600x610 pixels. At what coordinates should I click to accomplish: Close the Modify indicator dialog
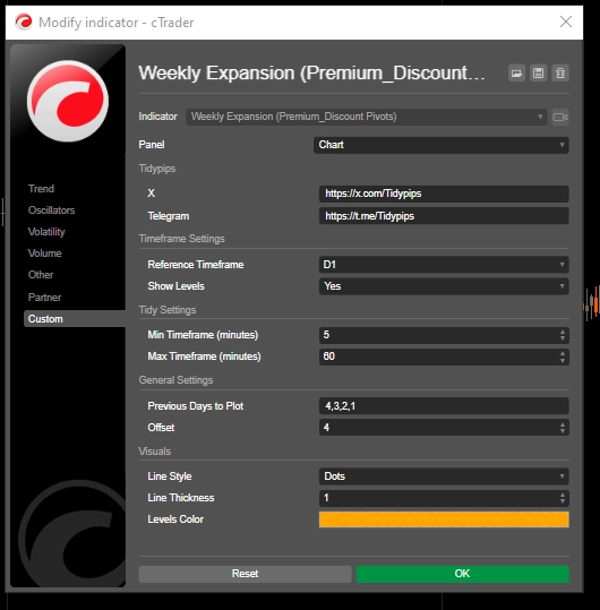[566, 22]
